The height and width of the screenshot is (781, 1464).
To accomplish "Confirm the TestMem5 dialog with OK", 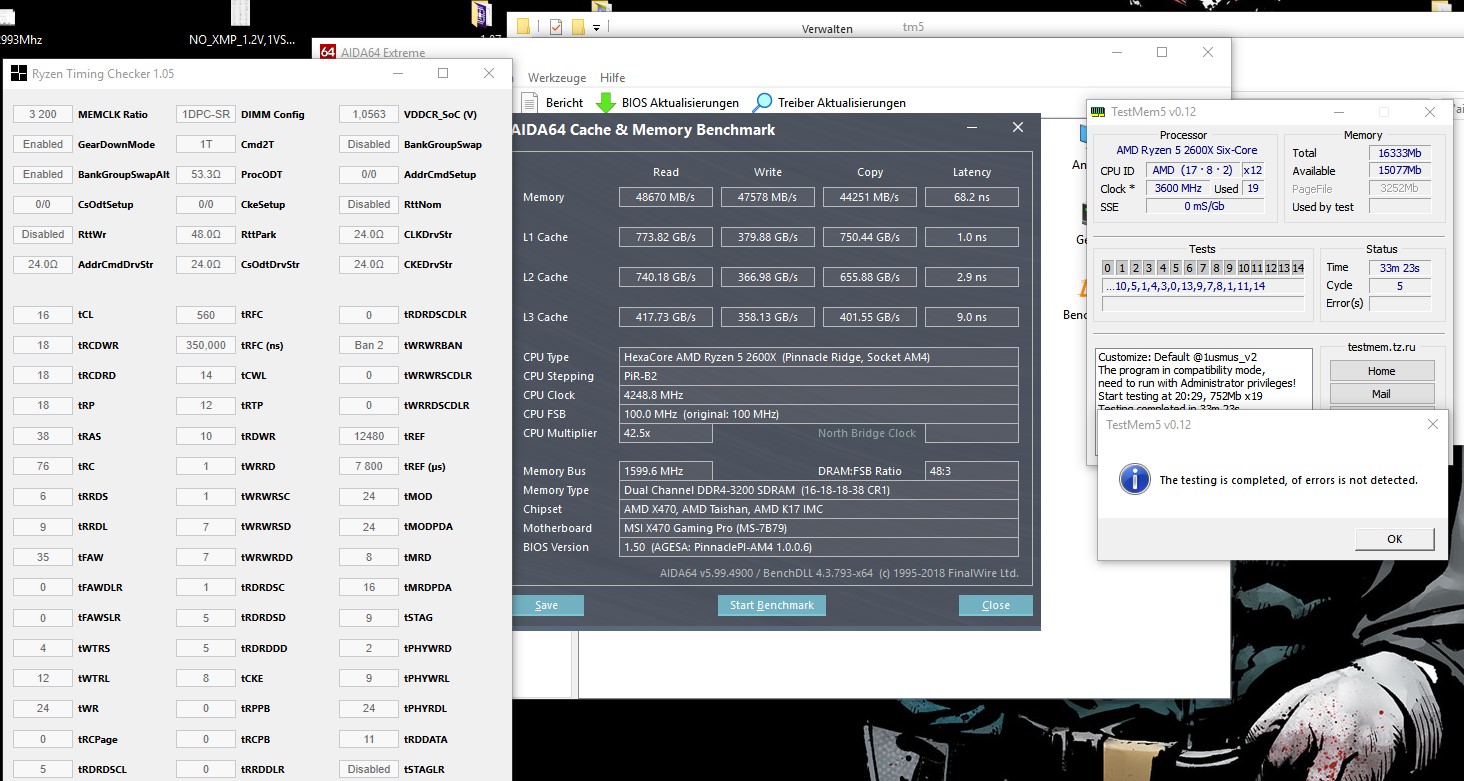I will [1394, 539].
